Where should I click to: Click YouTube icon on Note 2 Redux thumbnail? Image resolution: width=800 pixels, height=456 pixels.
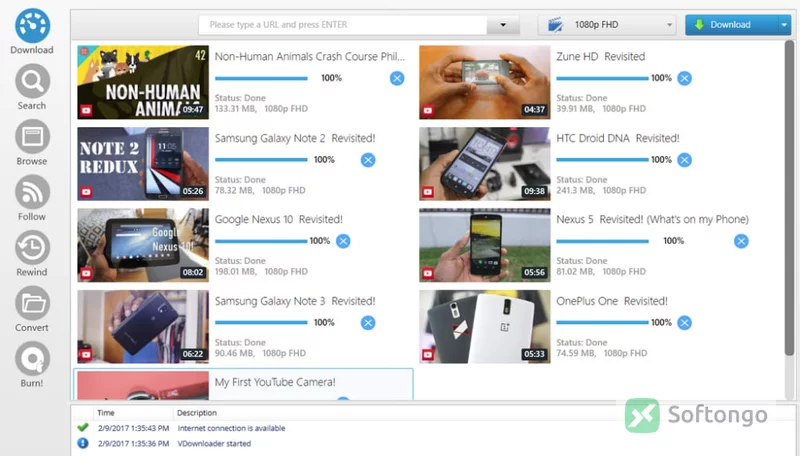coord(86,192)
